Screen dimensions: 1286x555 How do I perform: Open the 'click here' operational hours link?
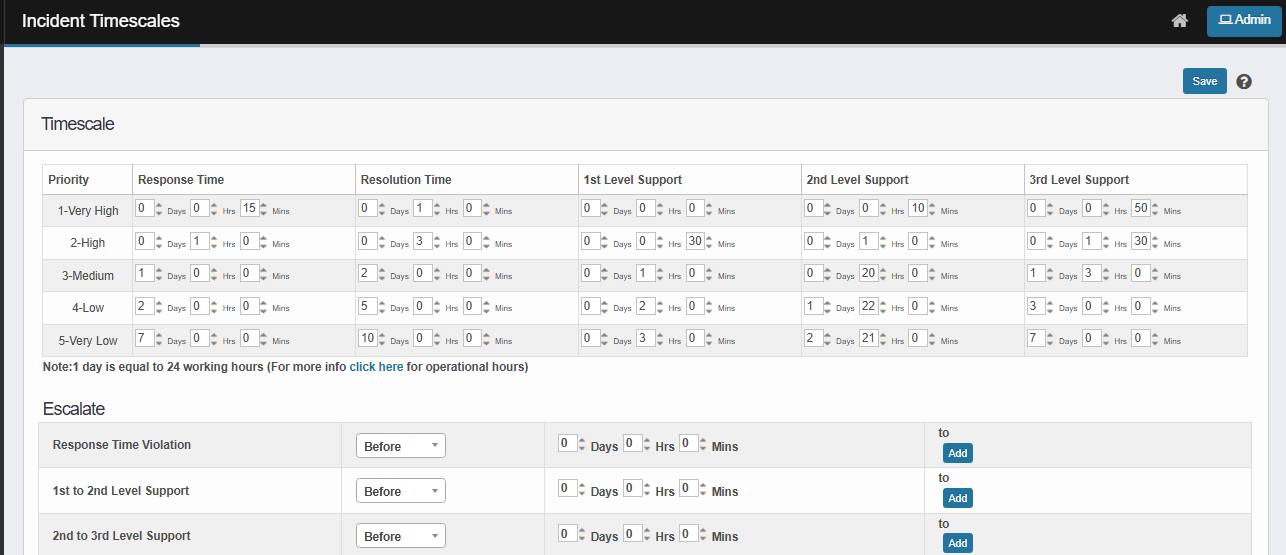pos(376,367)
